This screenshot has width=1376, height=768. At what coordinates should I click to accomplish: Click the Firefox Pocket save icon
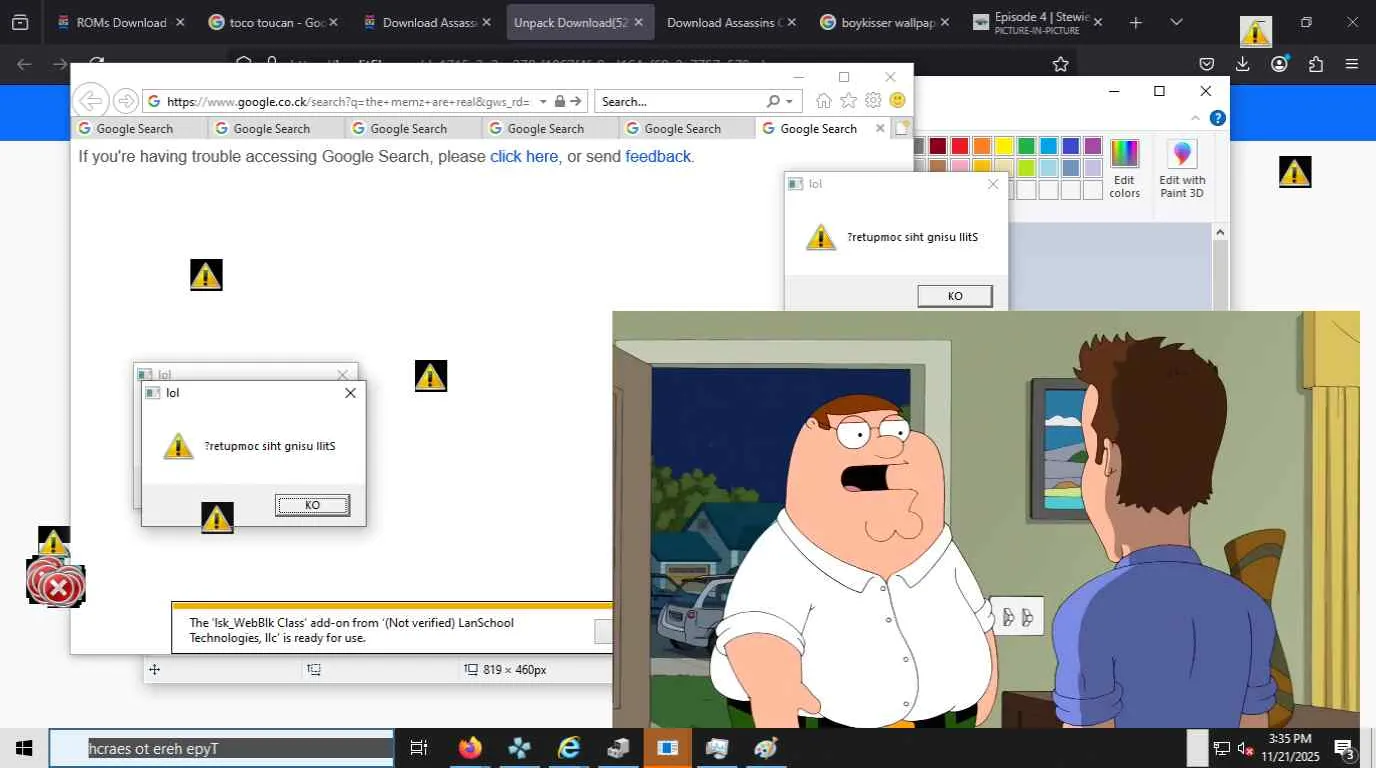pos(1207,64)
